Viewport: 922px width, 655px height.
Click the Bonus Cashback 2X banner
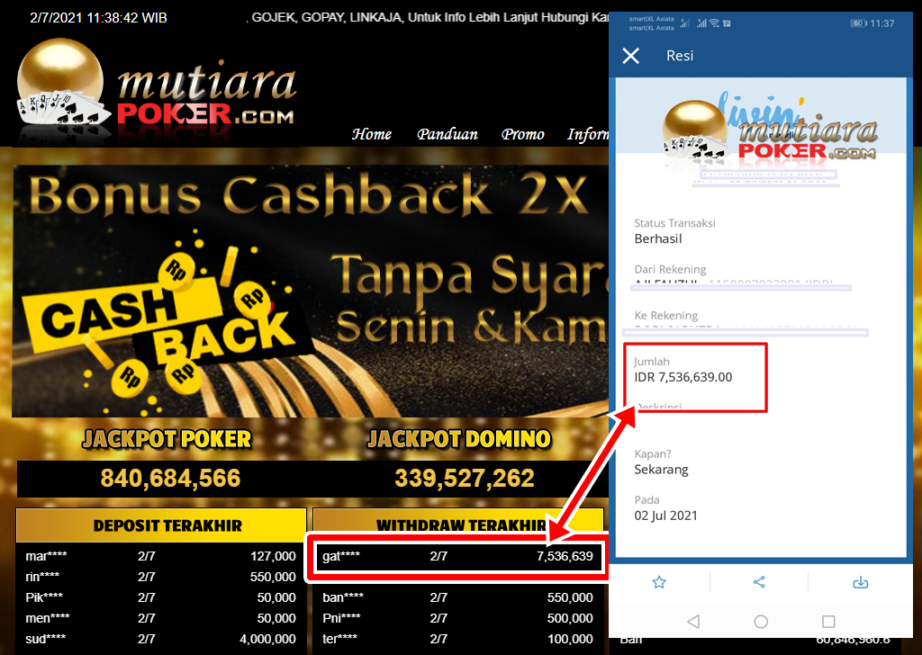pyautogui.click(x=310, y=291)
